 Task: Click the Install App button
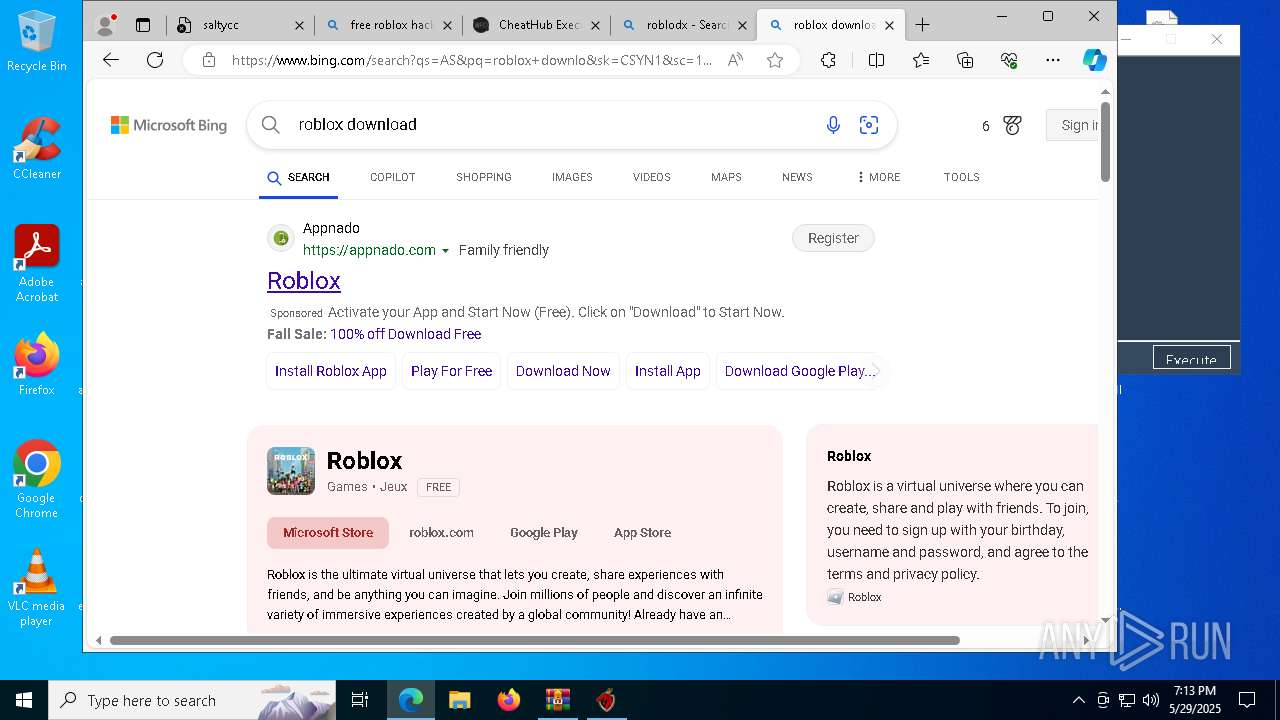(x=668, y=371)
